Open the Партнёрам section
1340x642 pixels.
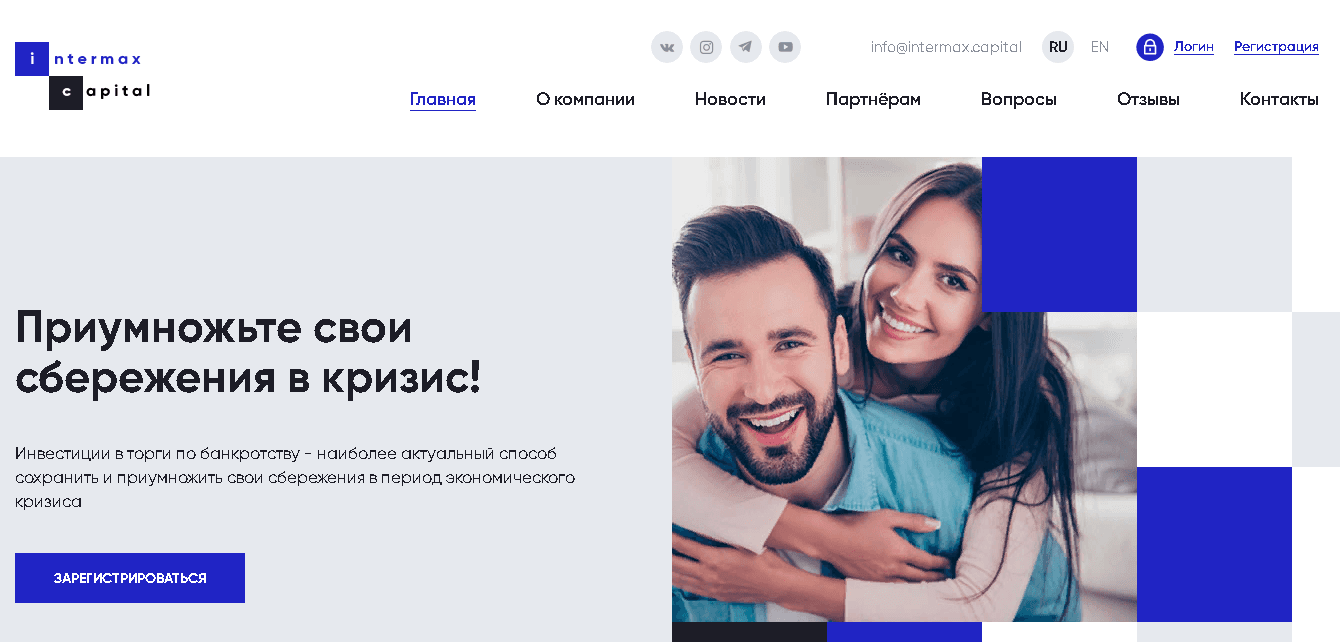point(873,99)
